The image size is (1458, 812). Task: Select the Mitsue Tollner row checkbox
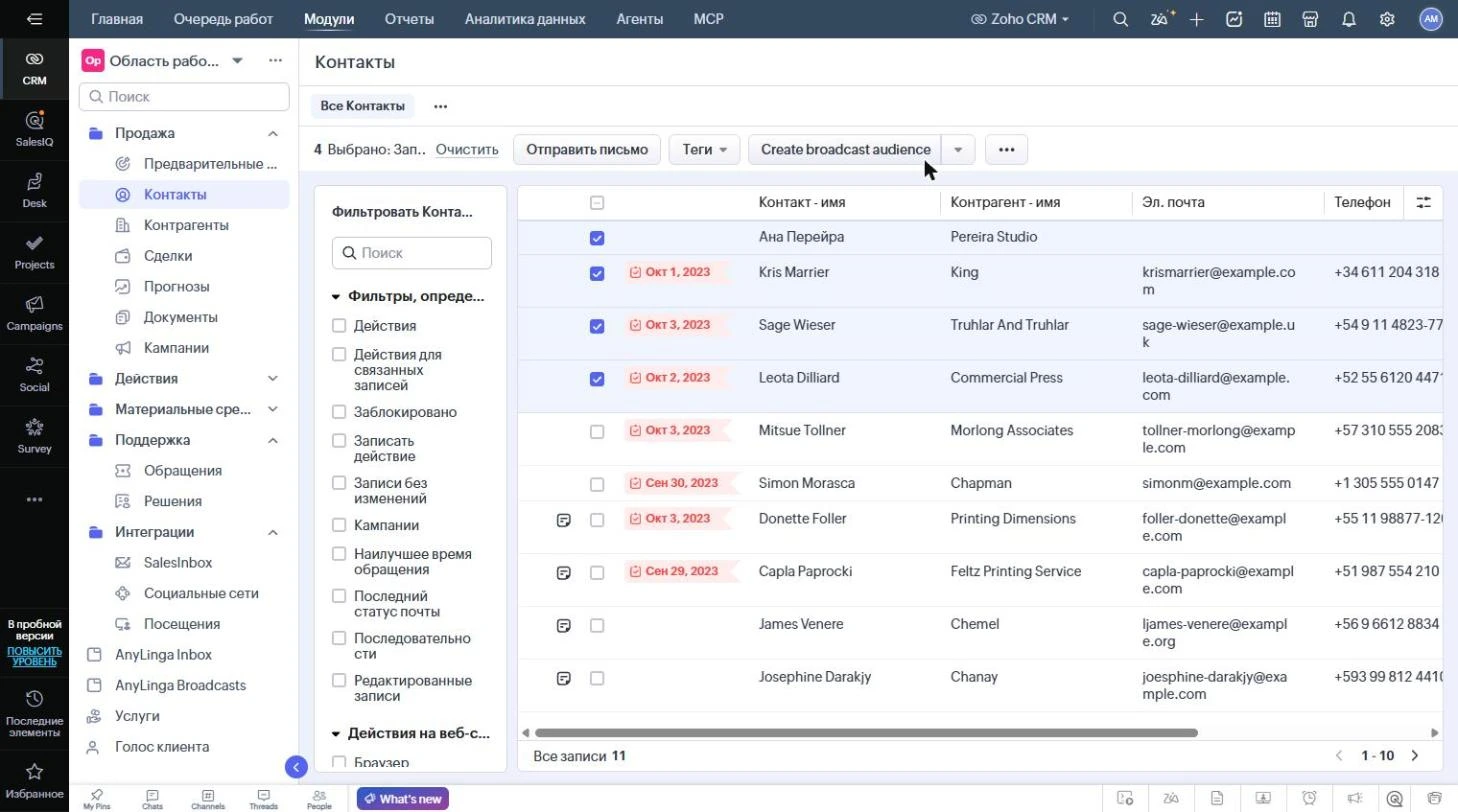[597, 432]
